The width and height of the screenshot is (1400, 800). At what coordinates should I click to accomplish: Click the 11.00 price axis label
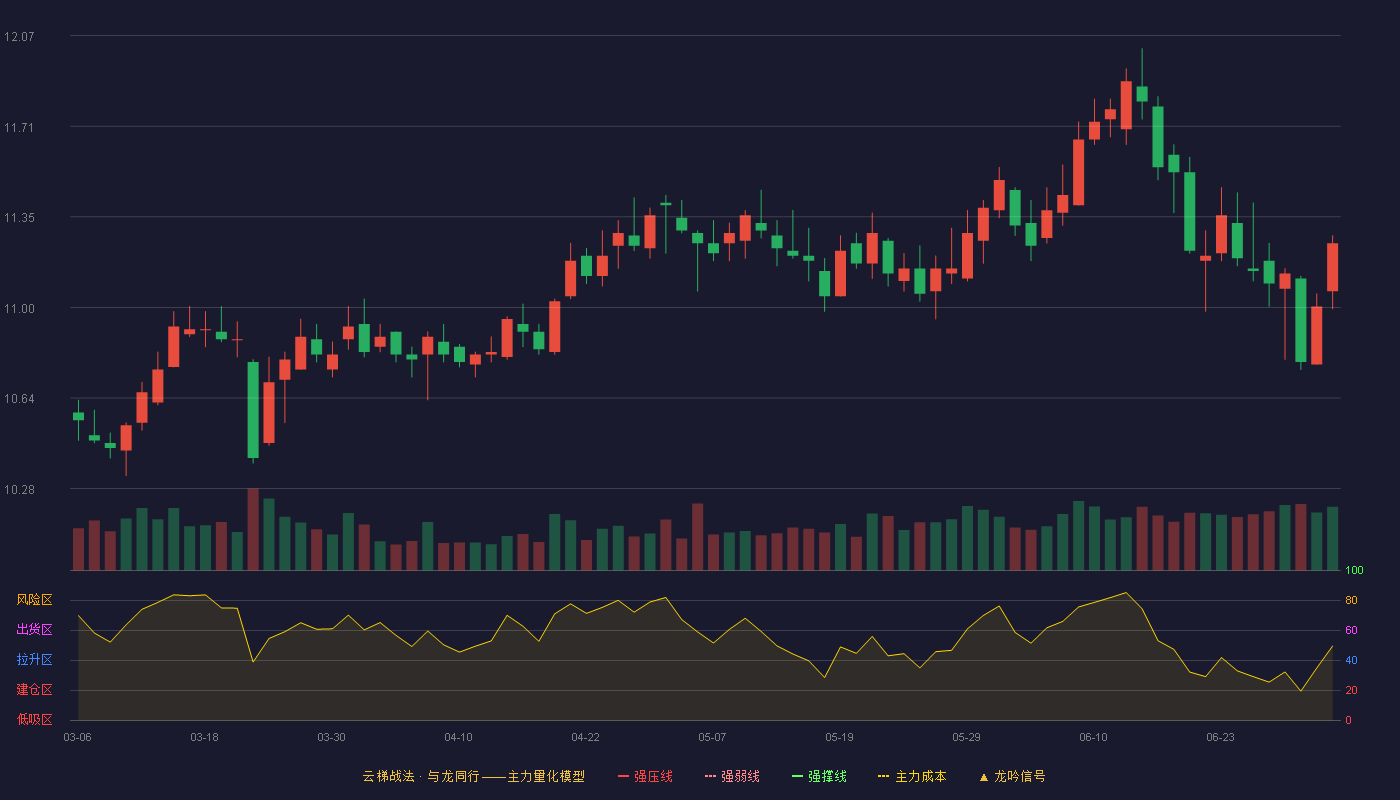click(19, 308)
